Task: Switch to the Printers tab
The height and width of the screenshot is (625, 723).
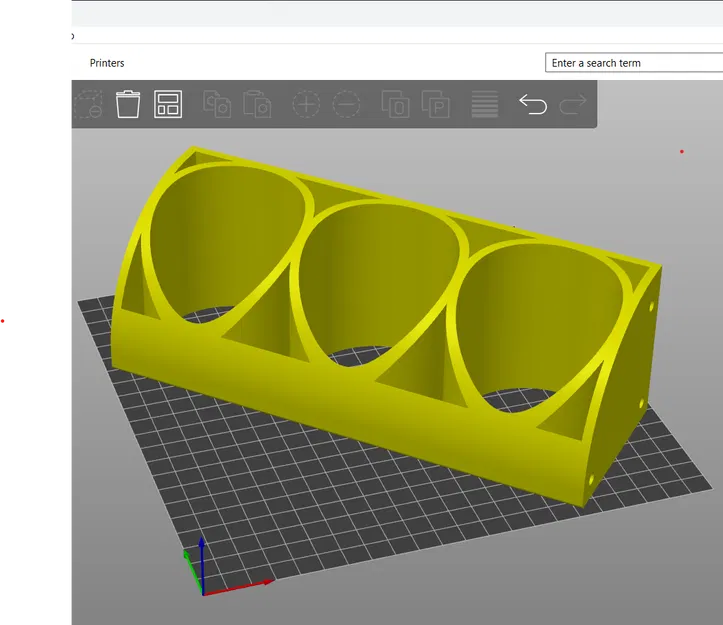Action: pyautogui.click(x=107, y=63)
